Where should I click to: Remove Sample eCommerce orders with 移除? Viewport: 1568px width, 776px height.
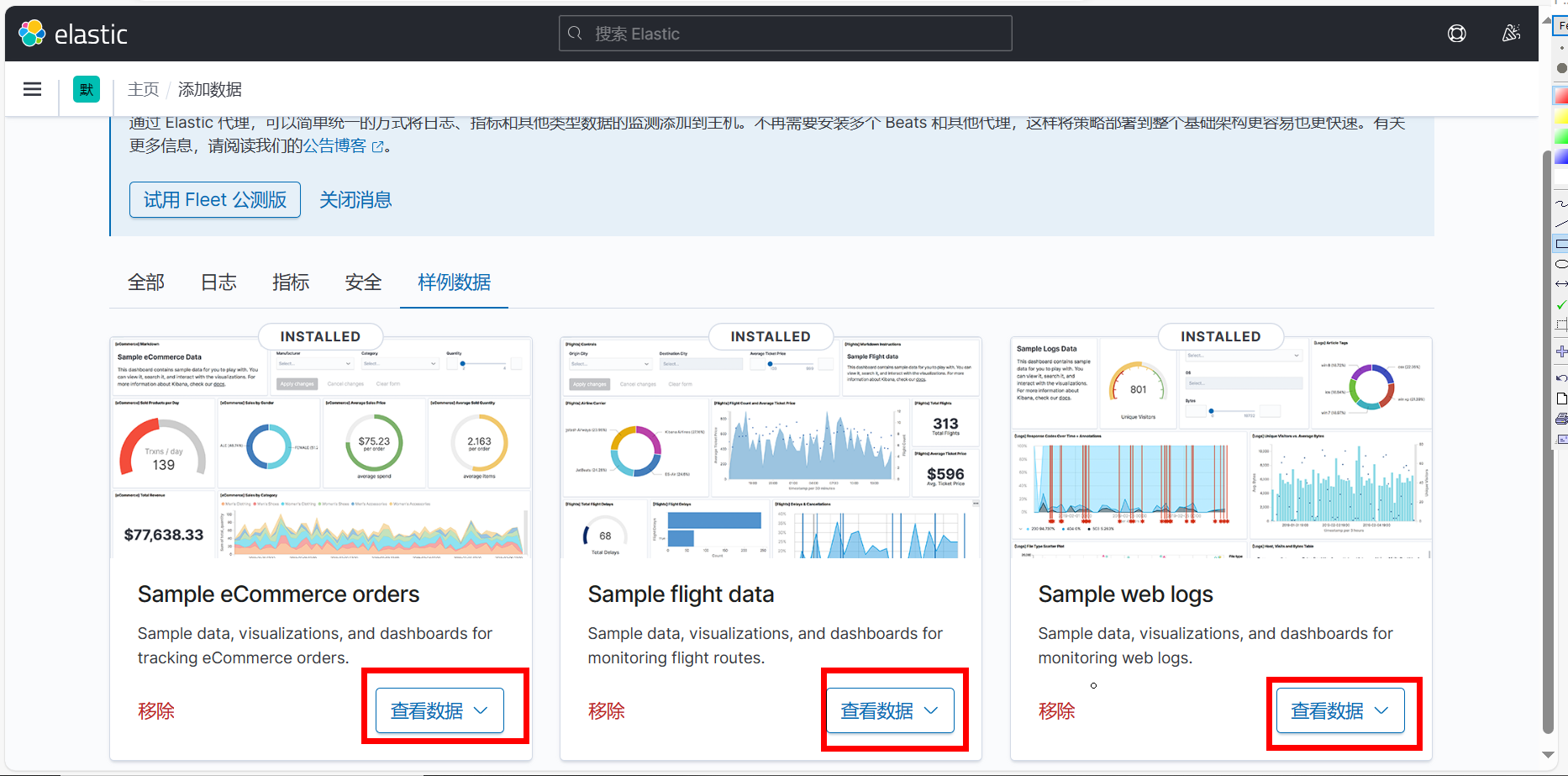pyautogui.click(x=156, y=711)
